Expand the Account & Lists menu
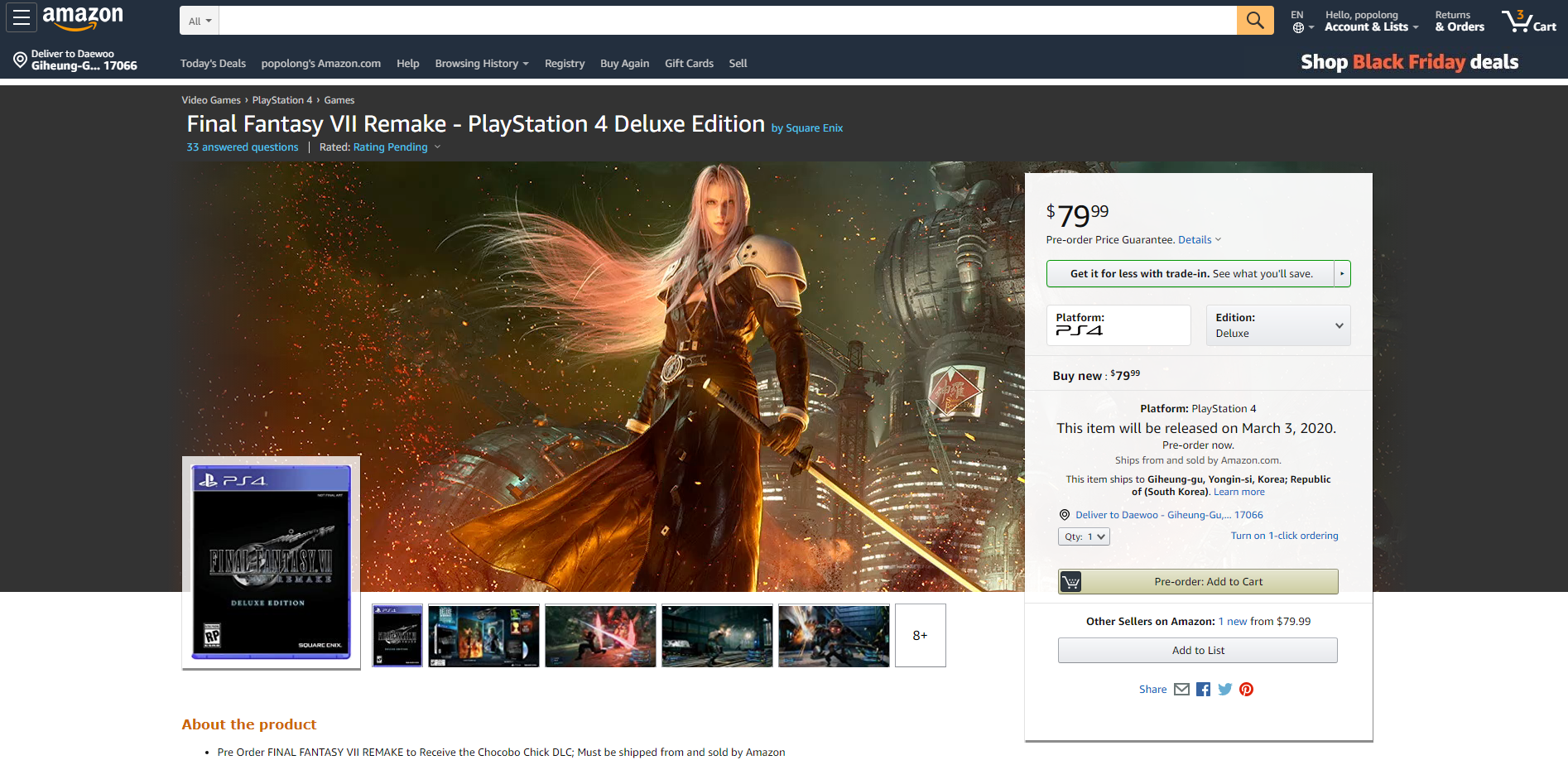1568x760 pixels. pos(1372,21)
